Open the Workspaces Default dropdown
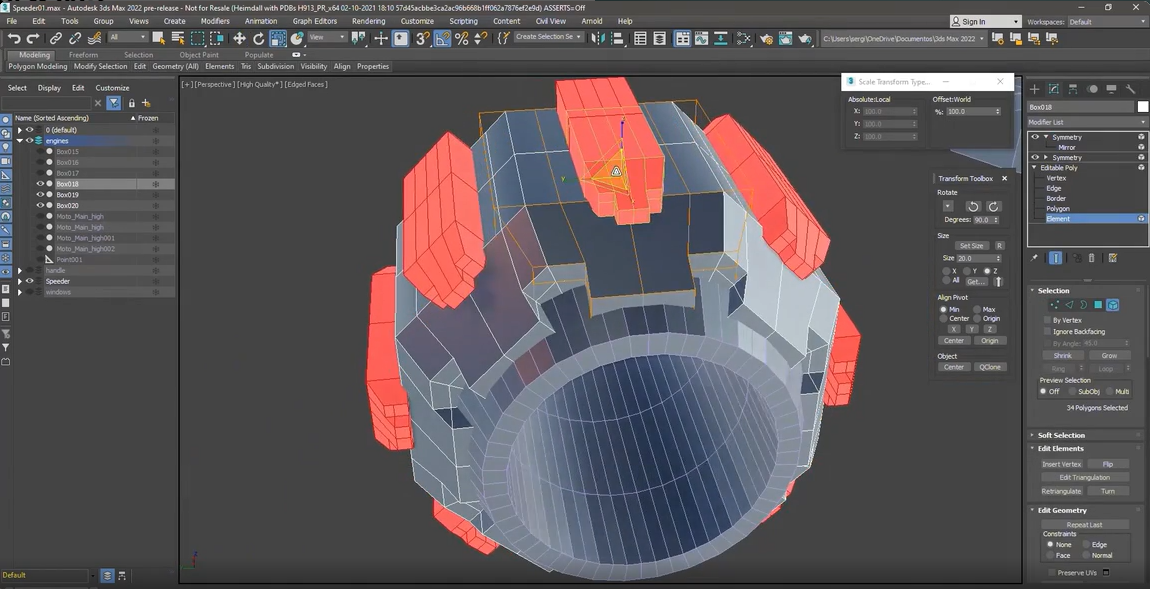This screenshot has width=1150, height=589. tap(1107, 22)
